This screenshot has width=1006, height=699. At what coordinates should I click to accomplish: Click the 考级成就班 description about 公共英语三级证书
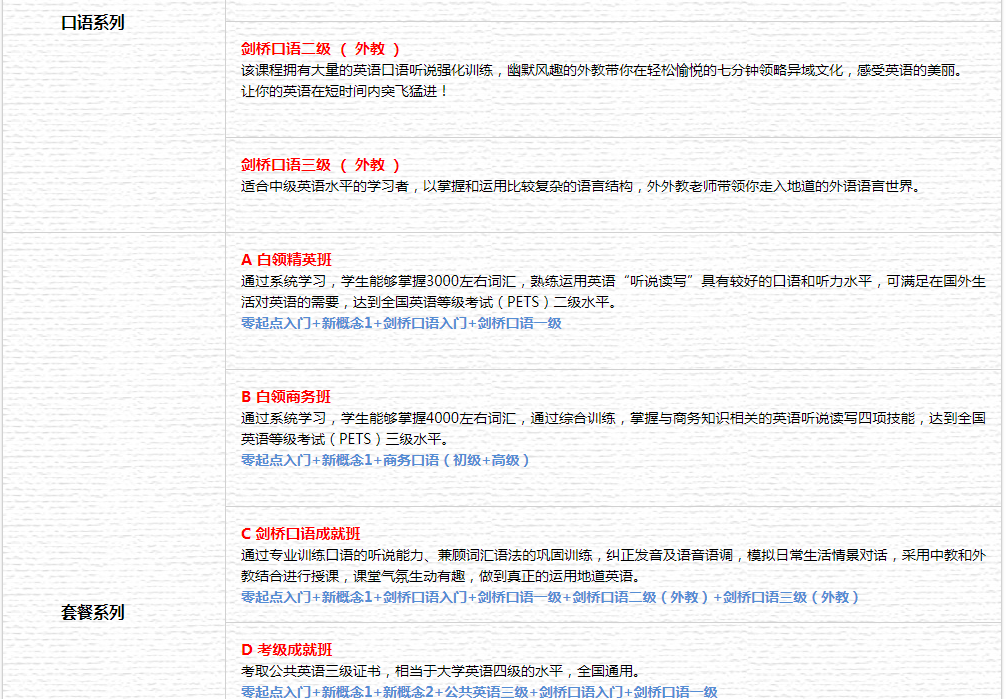441,671
